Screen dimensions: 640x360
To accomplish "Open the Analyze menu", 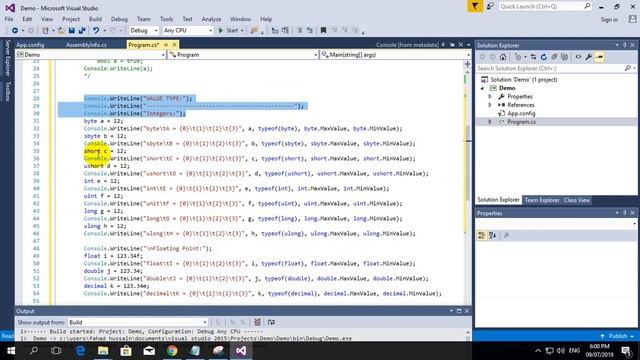I will tap(211, 19).
